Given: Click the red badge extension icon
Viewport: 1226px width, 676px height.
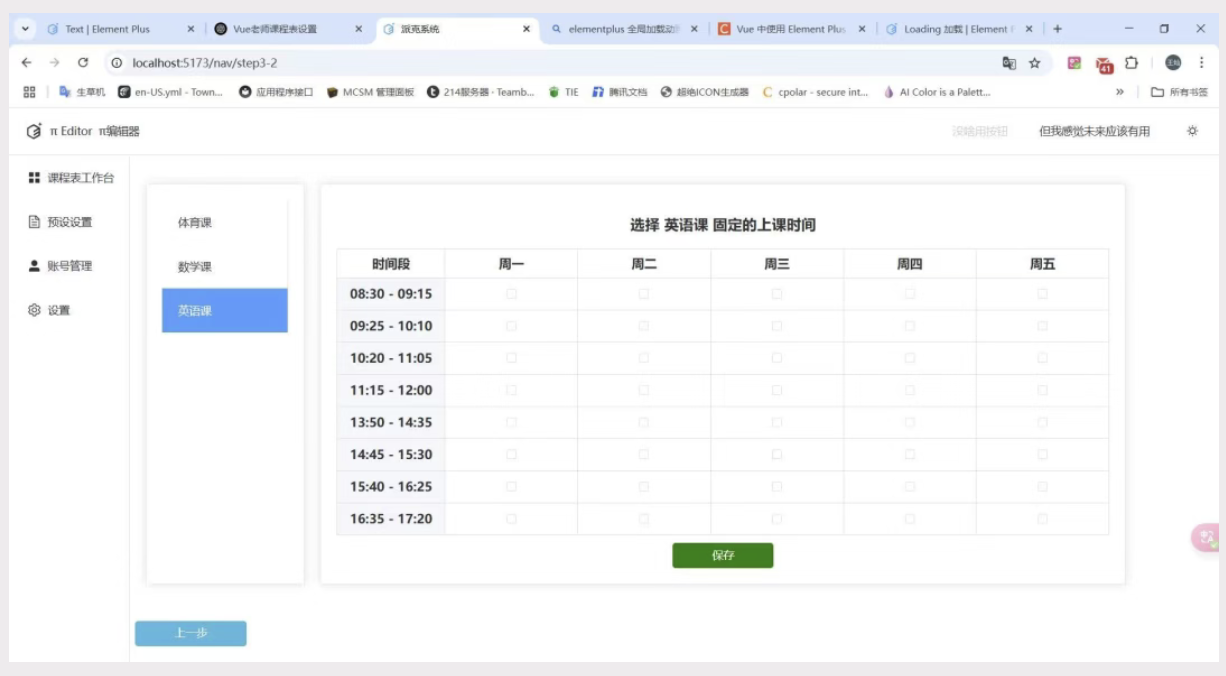Looking at the screenshot, I should coord(1104,64).
